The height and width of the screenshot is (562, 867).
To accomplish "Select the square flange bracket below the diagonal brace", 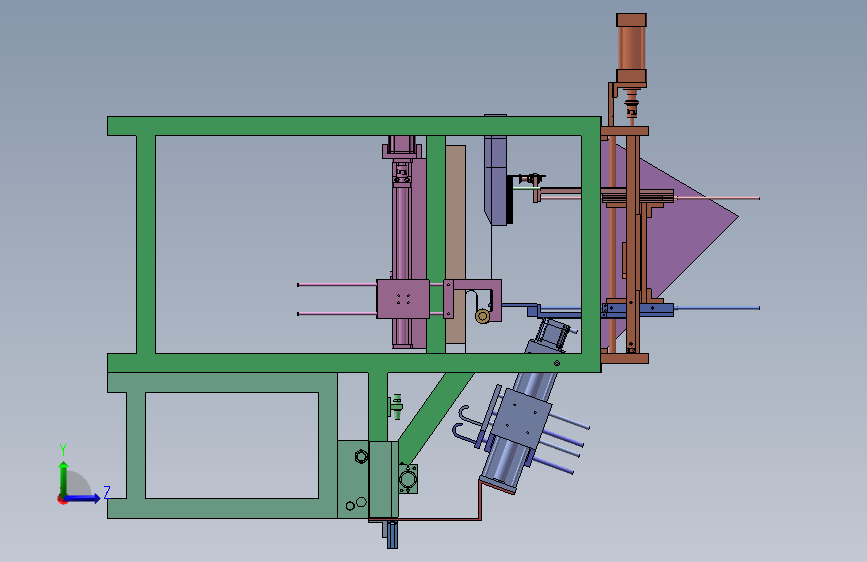I will pos(409,478).
